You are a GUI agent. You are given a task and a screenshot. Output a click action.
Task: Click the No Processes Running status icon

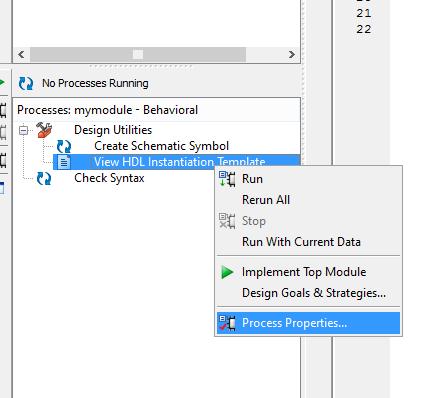coord(26,83)
